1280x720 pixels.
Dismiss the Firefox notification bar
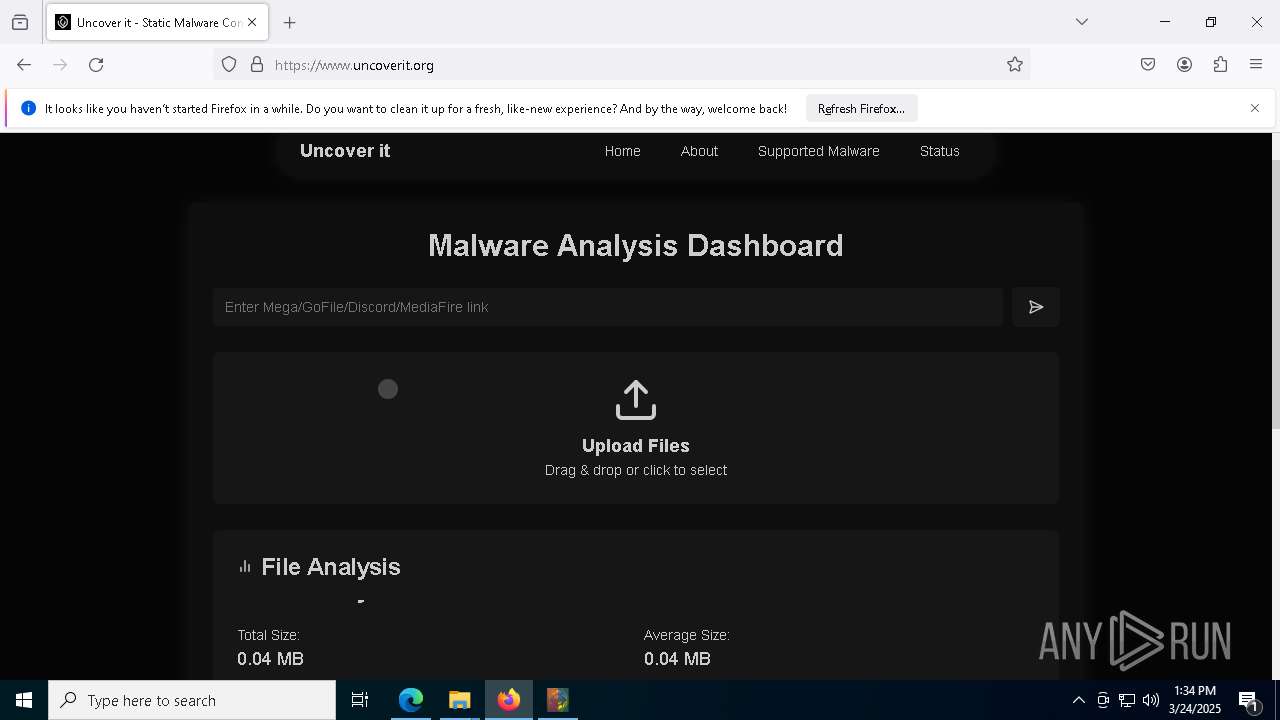(1255, 108)
